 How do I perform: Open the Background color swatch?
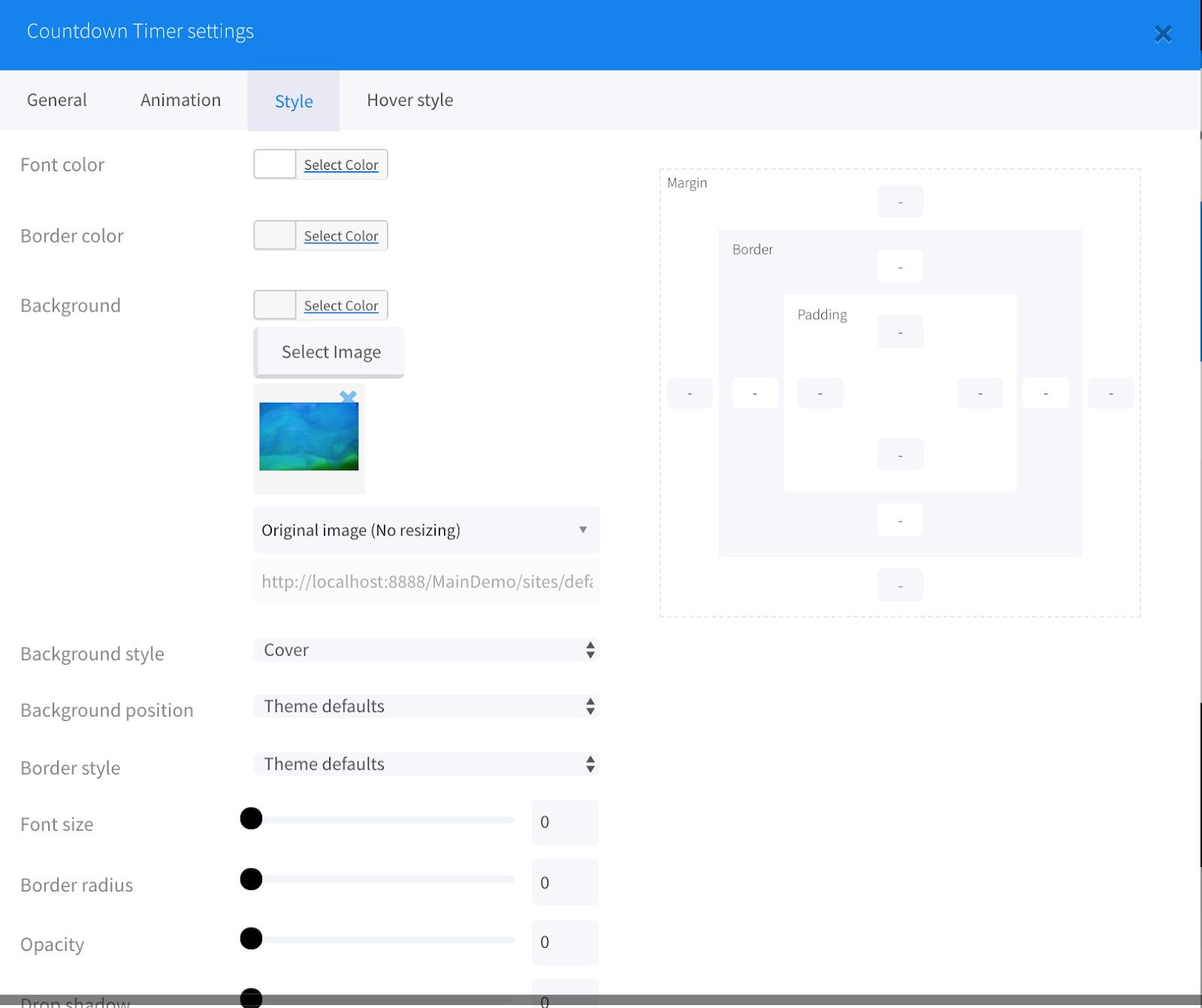click(x=275, y=306)
